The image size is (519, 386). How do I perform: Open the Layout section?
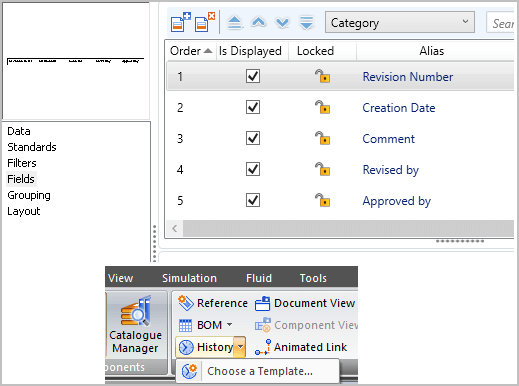click(x=24, y=211)
